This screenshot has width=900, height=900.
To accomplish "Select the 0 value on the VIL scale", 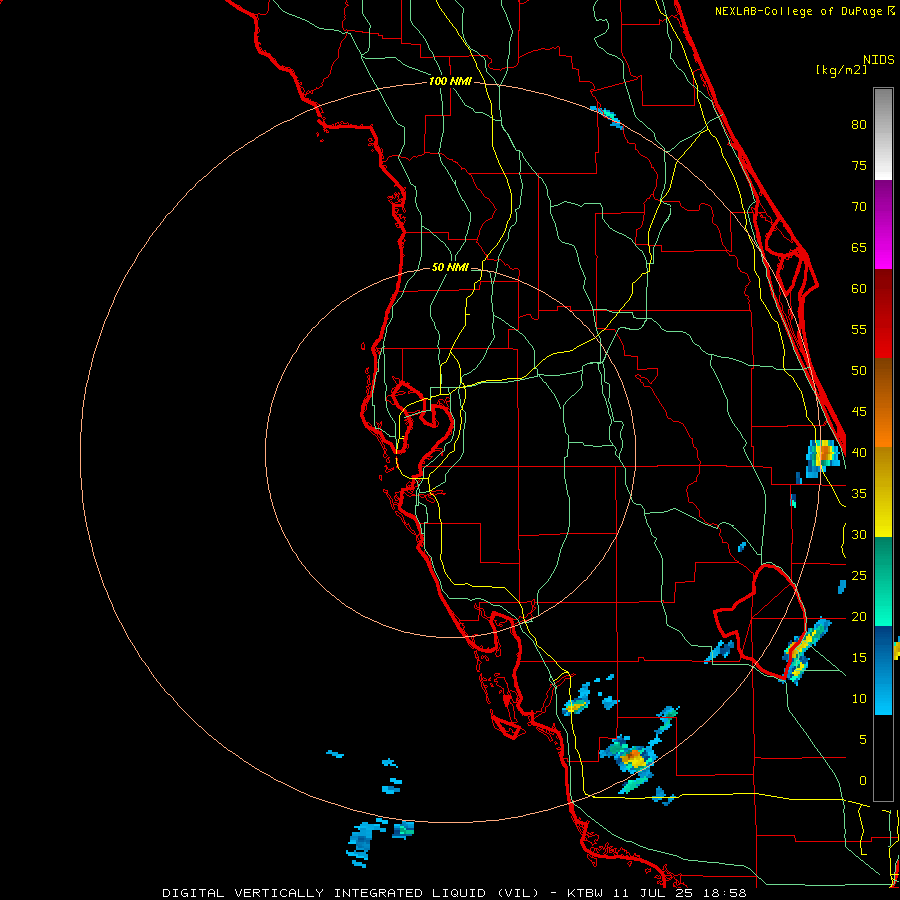I will (x=863, y=781).
